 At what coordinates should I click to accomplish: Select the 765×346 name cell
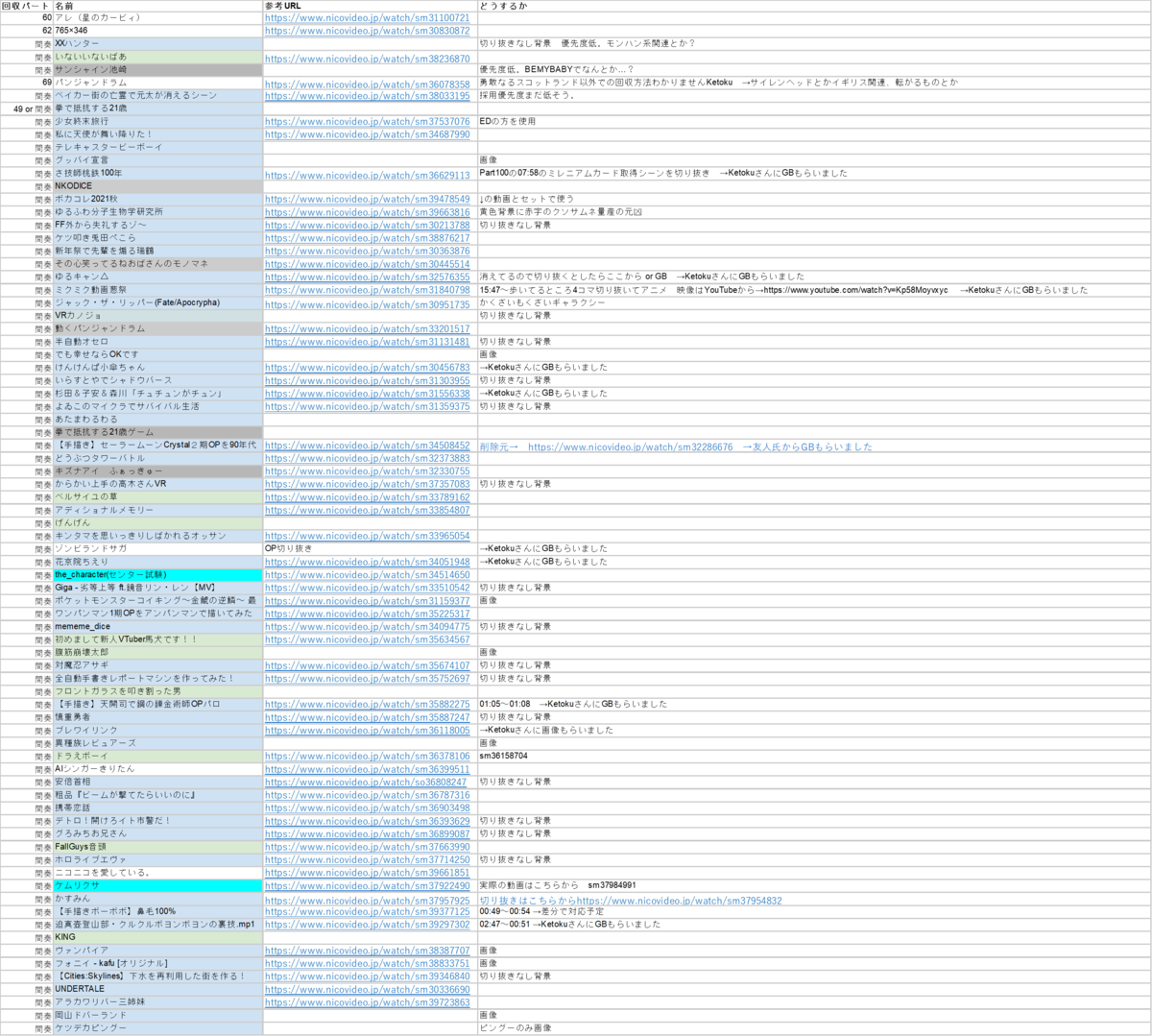point(157,31)
